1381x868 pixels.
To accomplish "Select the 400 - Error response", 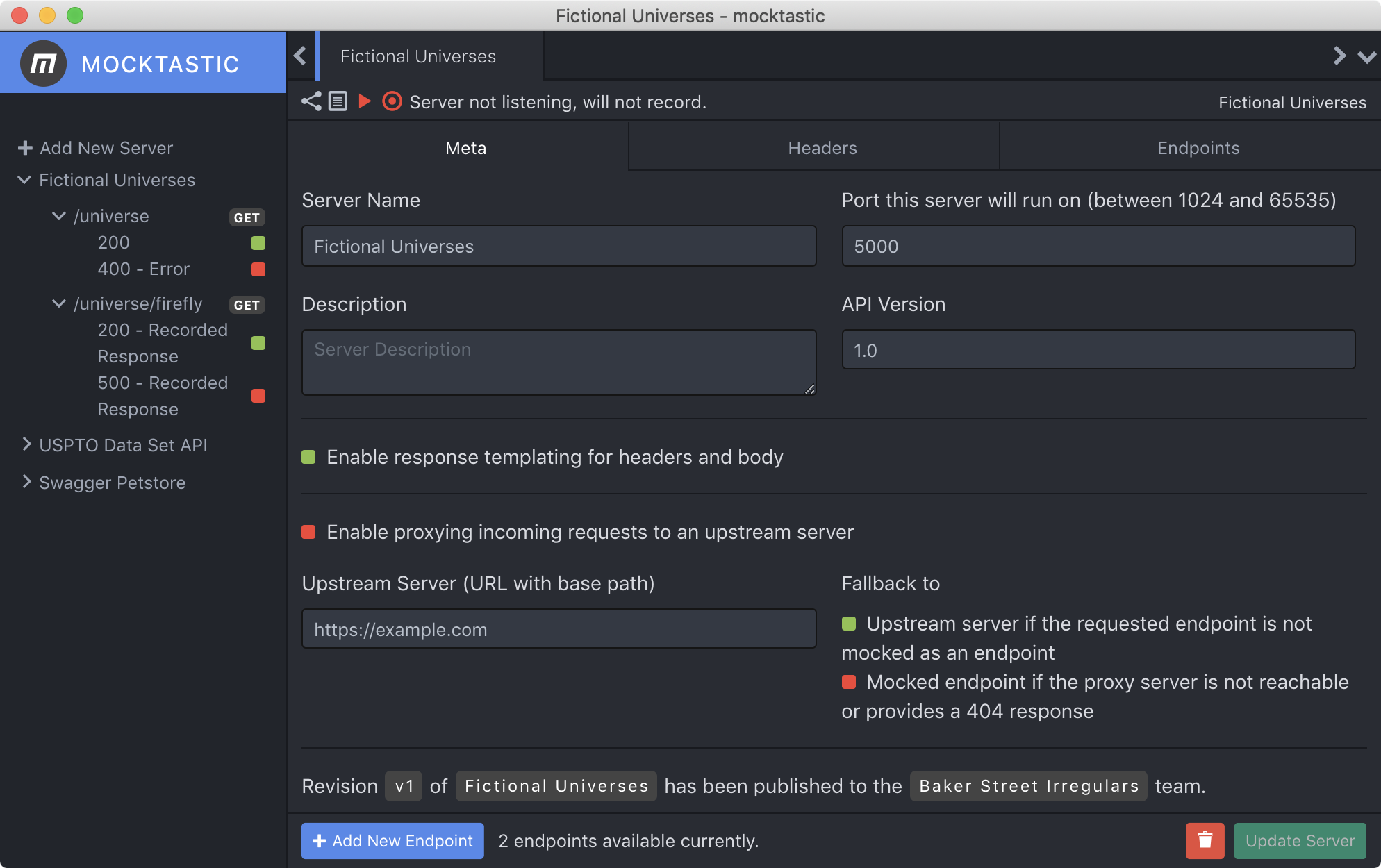I will point(143,269).
